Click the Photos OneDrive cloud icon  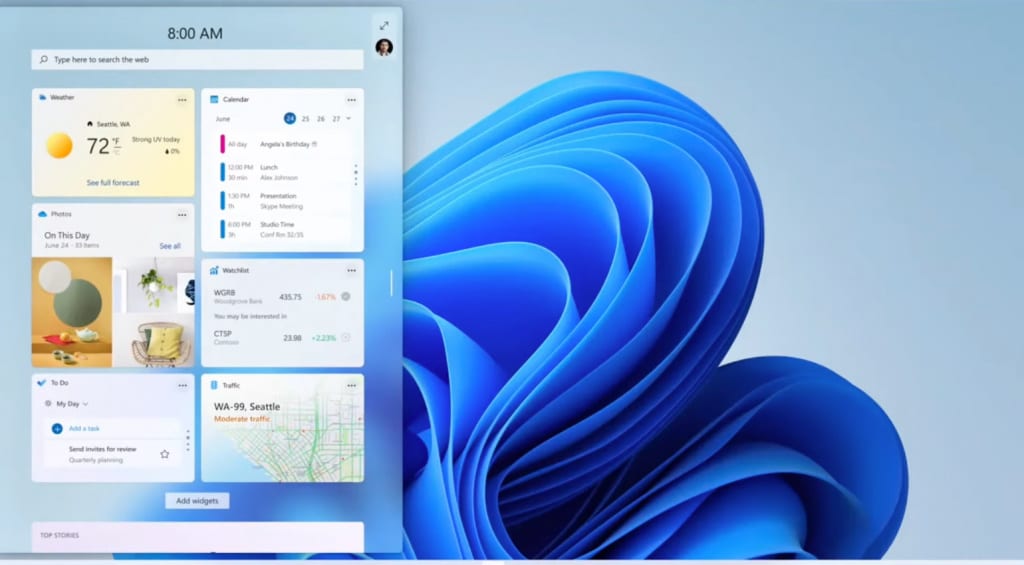click(x=42, y=214)
